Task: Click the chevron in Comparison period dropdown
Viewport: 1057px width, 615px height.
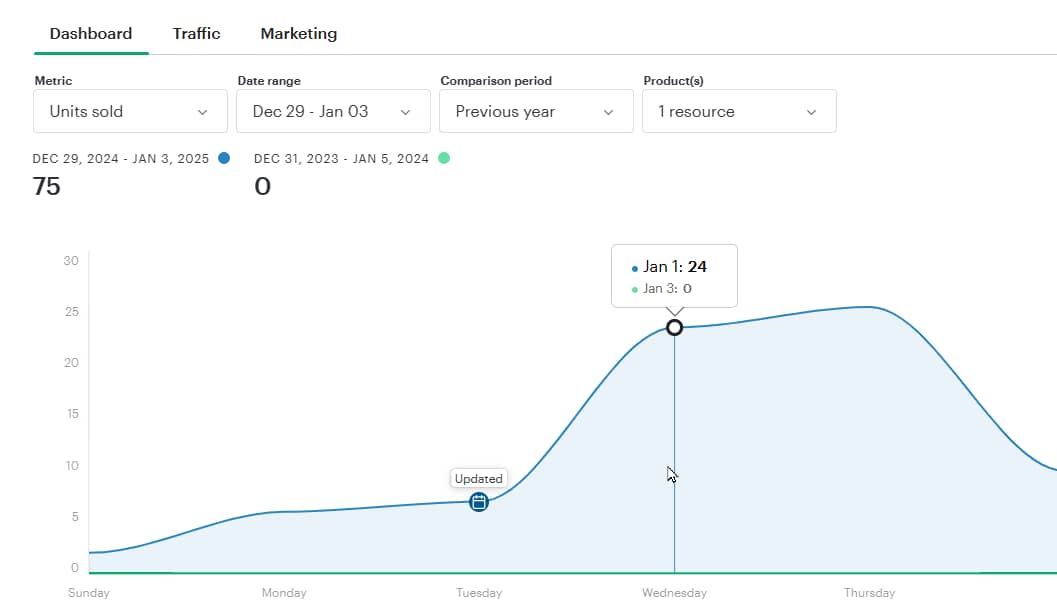Action: (608, 112)
